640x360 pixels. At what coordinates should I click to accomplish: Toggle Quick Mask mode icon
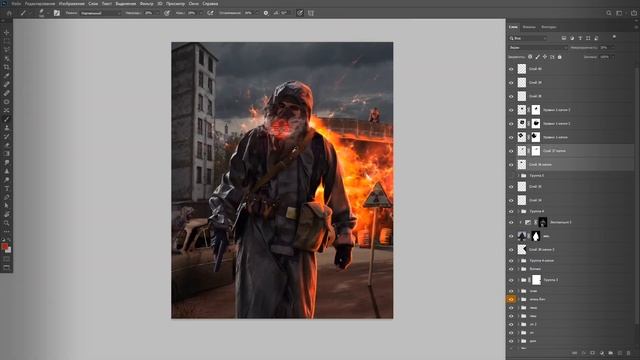click(7, 259)
